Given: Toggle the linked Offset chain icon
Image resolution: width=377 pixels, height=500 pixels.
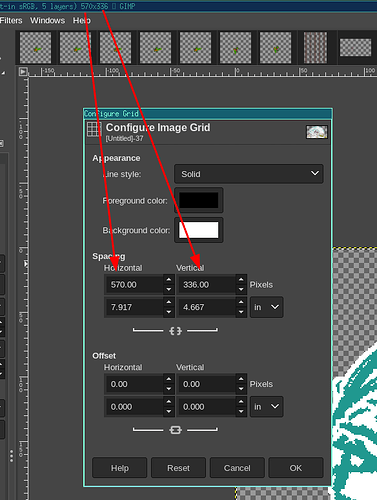Looking at the screenshot, I should 175,430.
